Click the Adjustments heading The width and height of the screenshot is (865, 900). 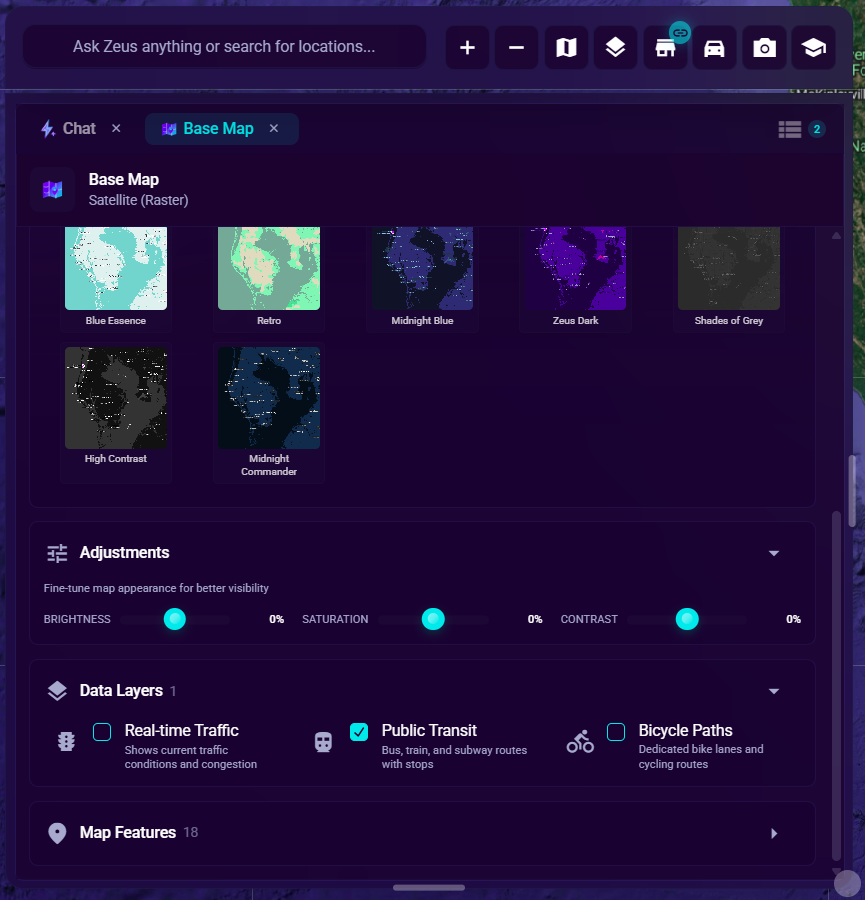coord(125,552)
